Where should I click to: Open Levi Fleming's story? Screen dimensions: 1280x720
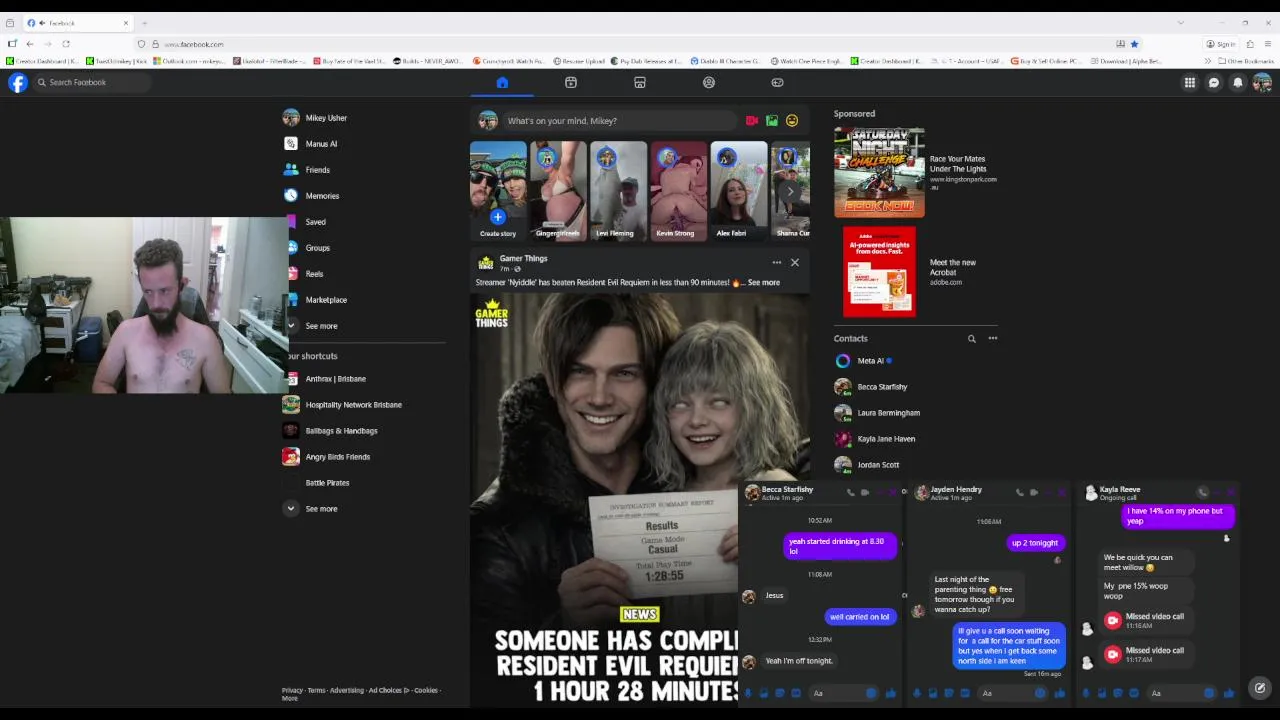tap(618, 191)
